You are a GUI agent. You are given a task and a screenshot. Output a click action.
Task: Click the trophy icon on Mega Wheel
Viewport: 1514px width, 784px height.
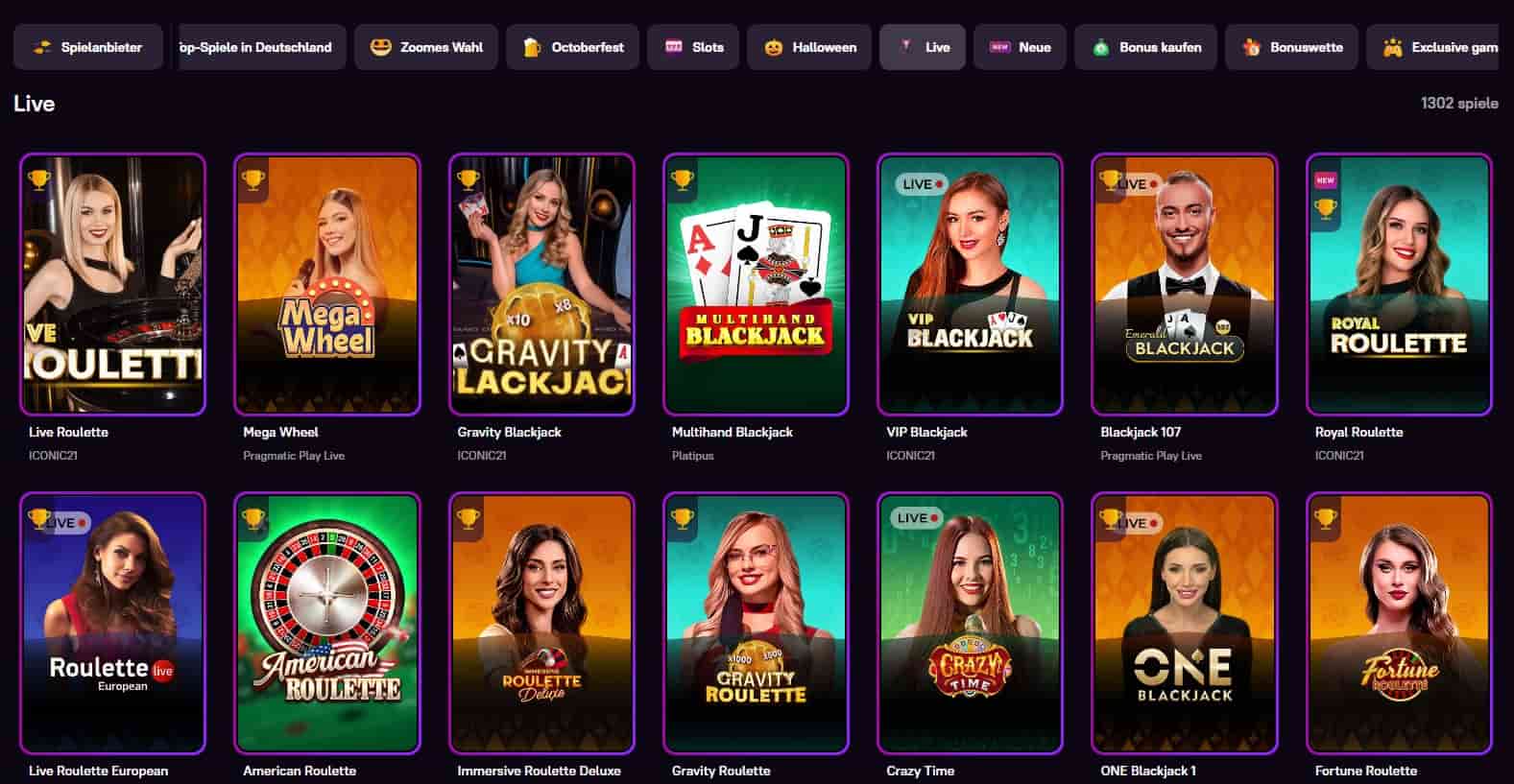click(252, 179)
